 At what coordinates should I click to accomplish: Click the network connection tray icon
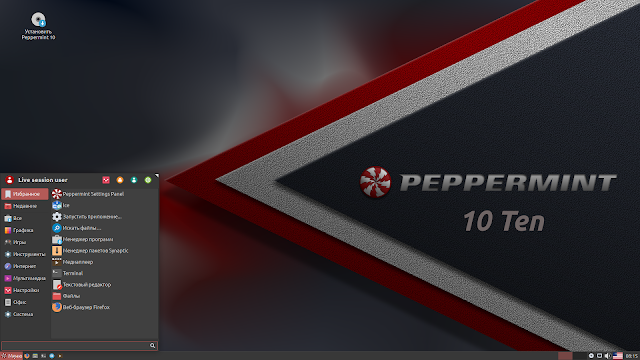click(x=599, y=356)
